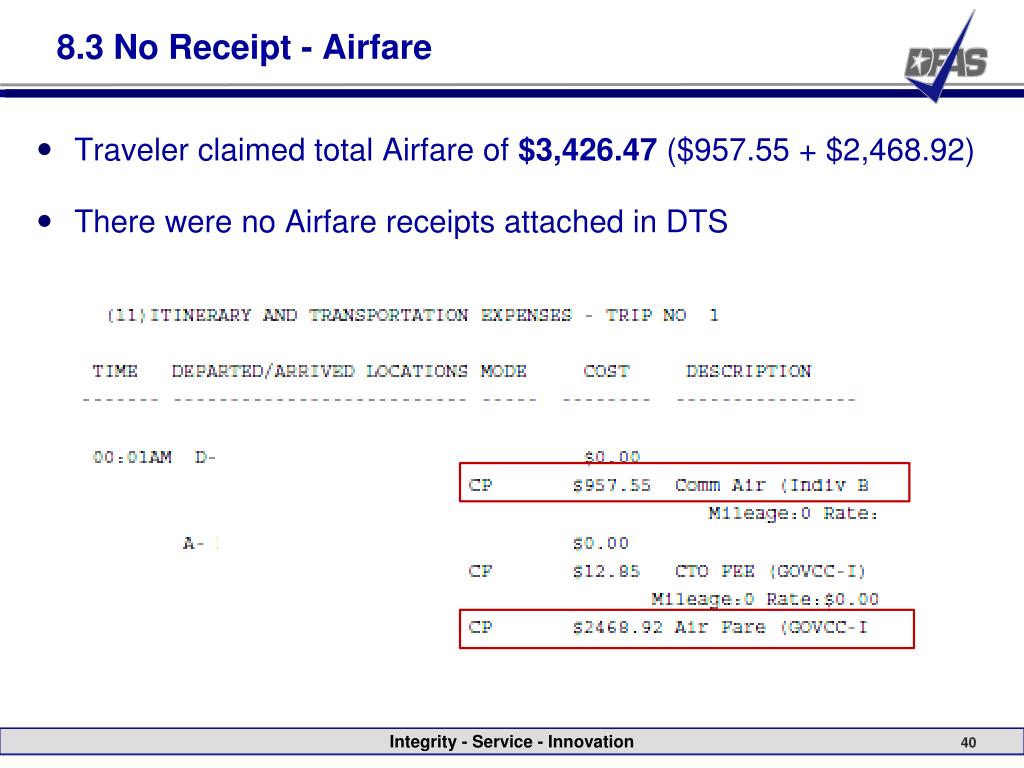Click the footer 'Integrity - Service - Innovation'
Screen dimensions: 1024x768
pos(511,741)
